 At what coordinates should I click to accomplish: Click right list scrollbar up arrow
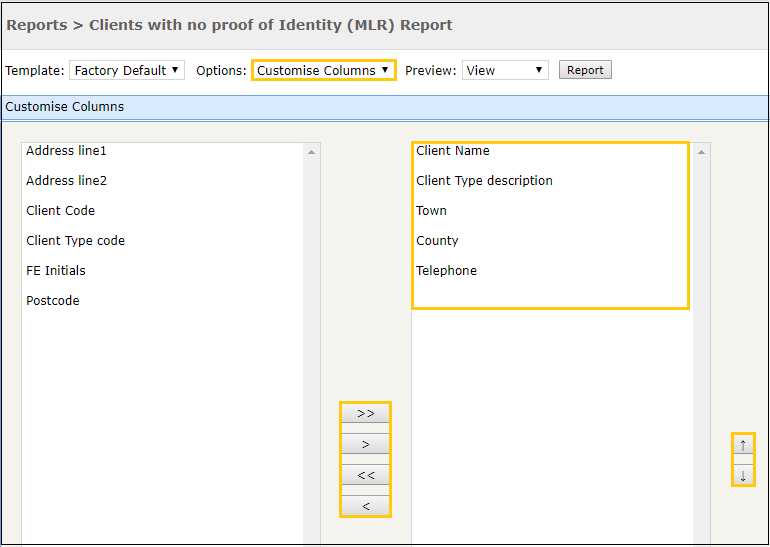click(x=701, y=152)
